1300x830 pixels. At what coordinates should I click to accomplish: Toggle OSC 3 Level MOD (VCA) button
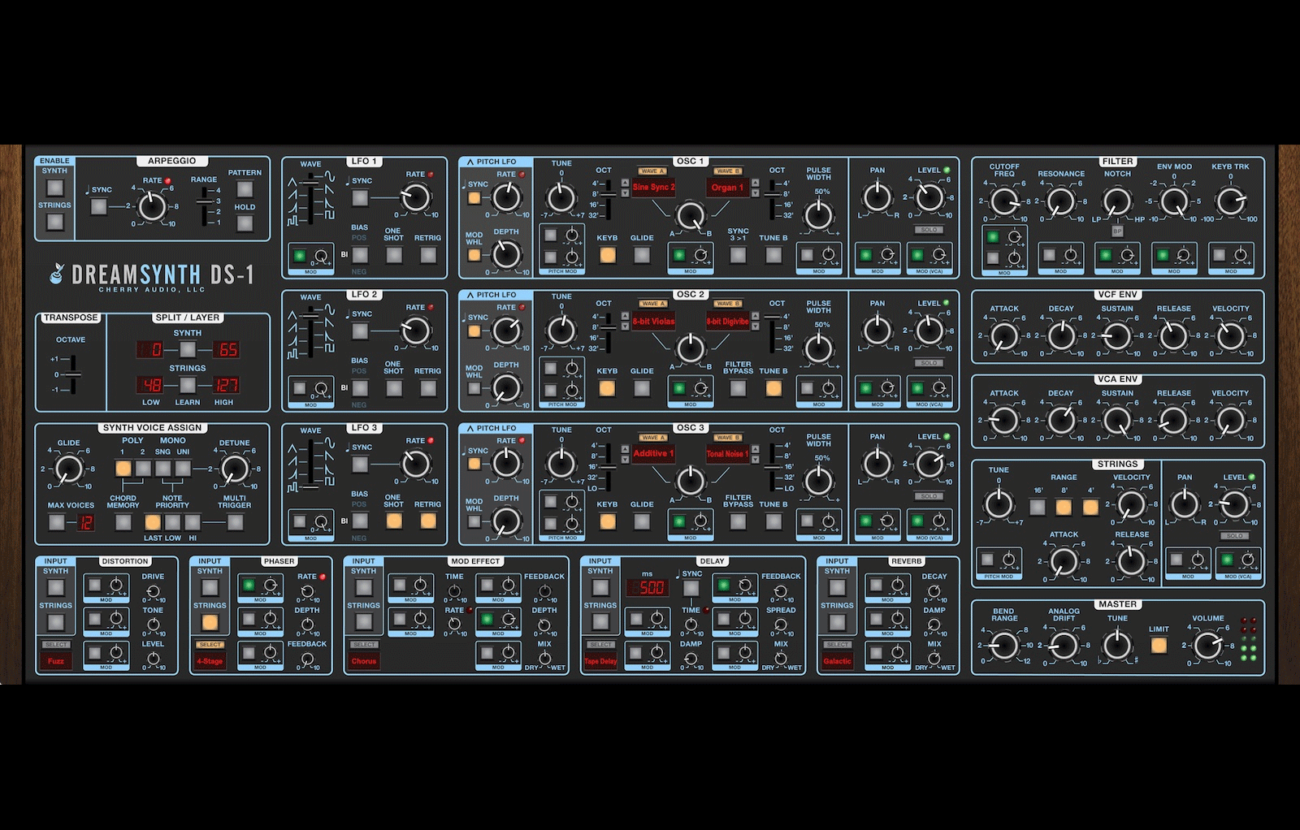[x=917, y=521]
